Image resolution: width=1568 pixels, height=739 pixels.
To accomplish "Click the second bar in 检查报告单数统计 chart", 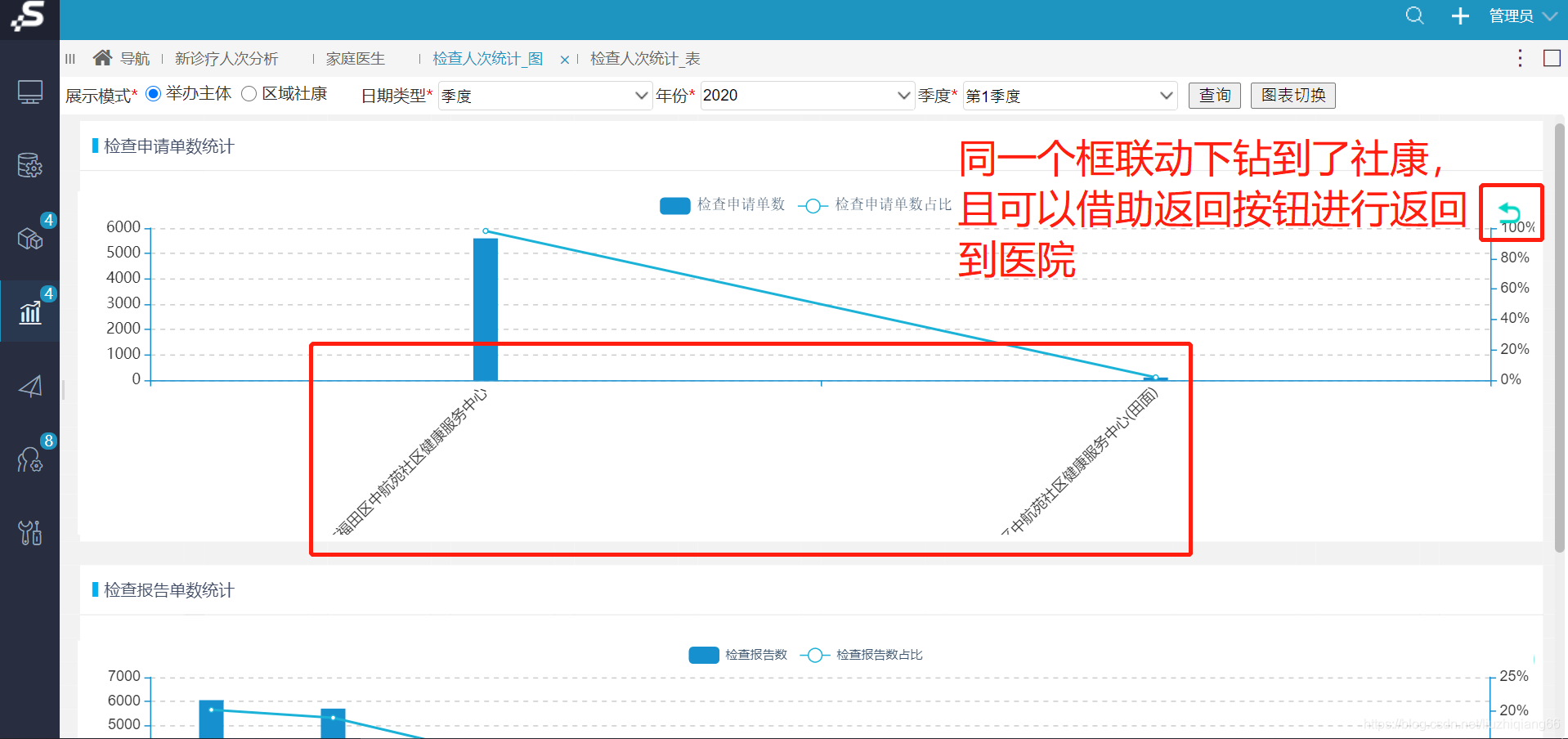I will click(x=333, y=723).
